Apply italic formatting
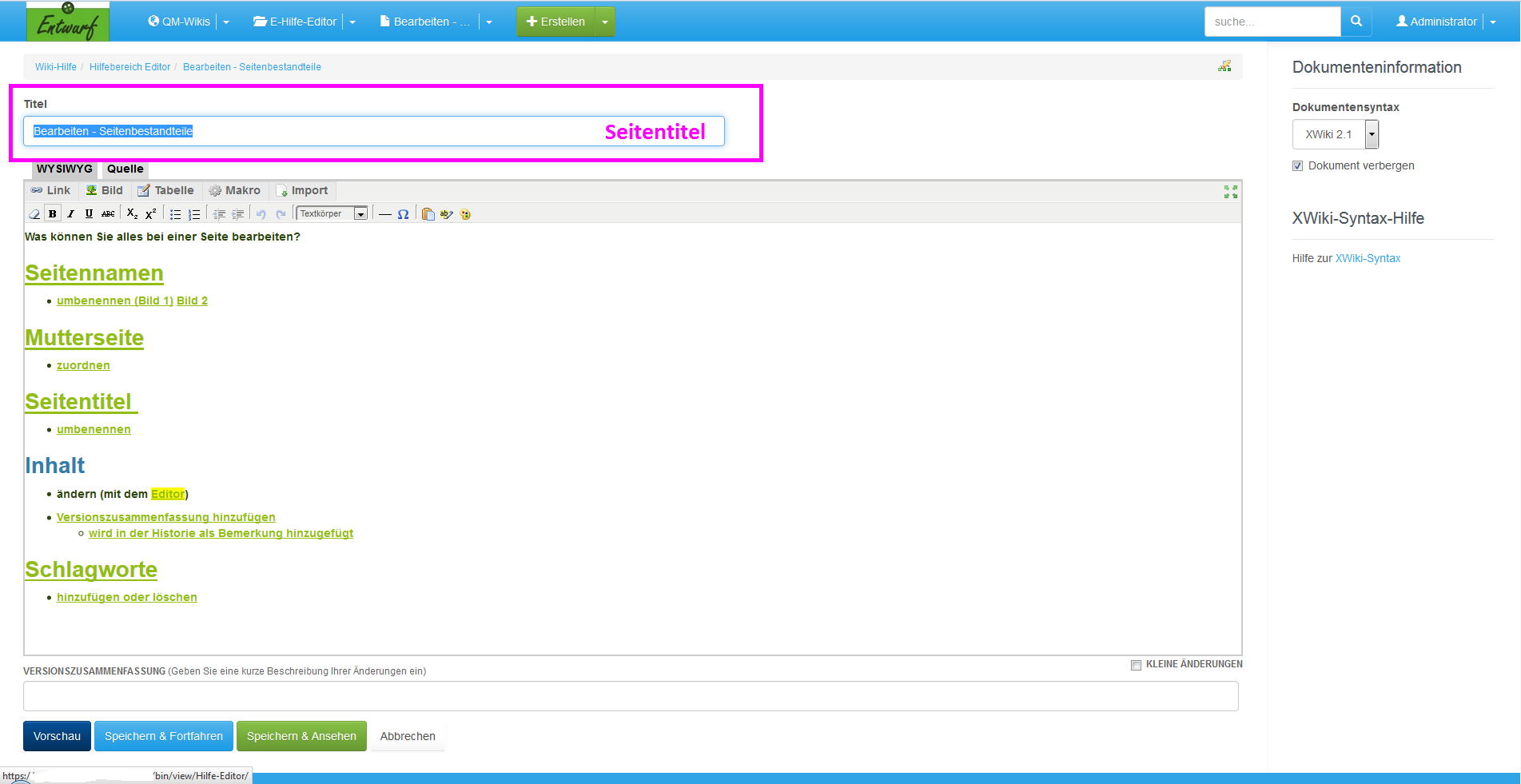 pyautogui.click(x=70, y=214)
